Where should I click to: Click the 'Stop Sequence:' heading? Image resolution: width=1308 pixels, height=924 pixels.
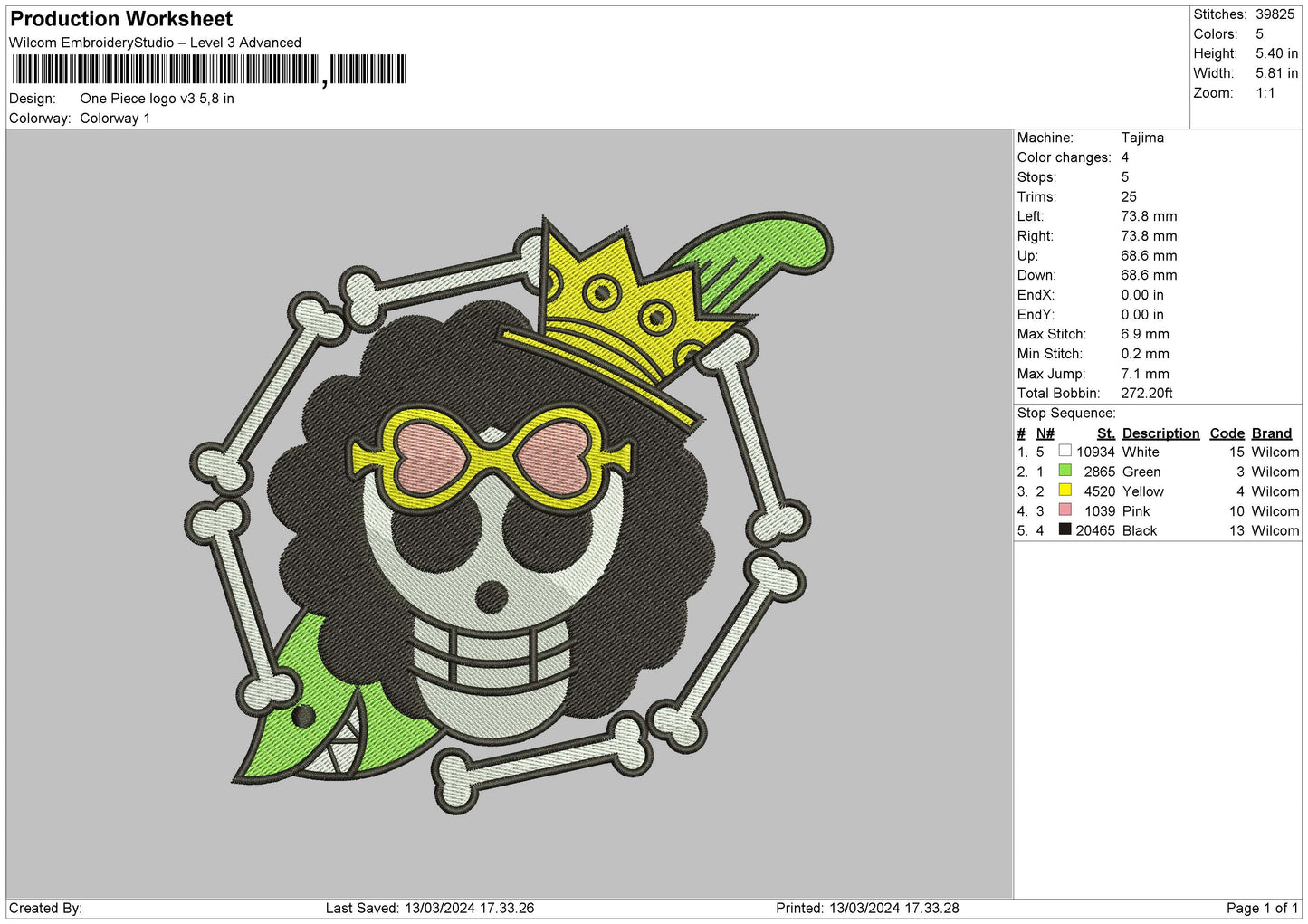[1066, 414]
